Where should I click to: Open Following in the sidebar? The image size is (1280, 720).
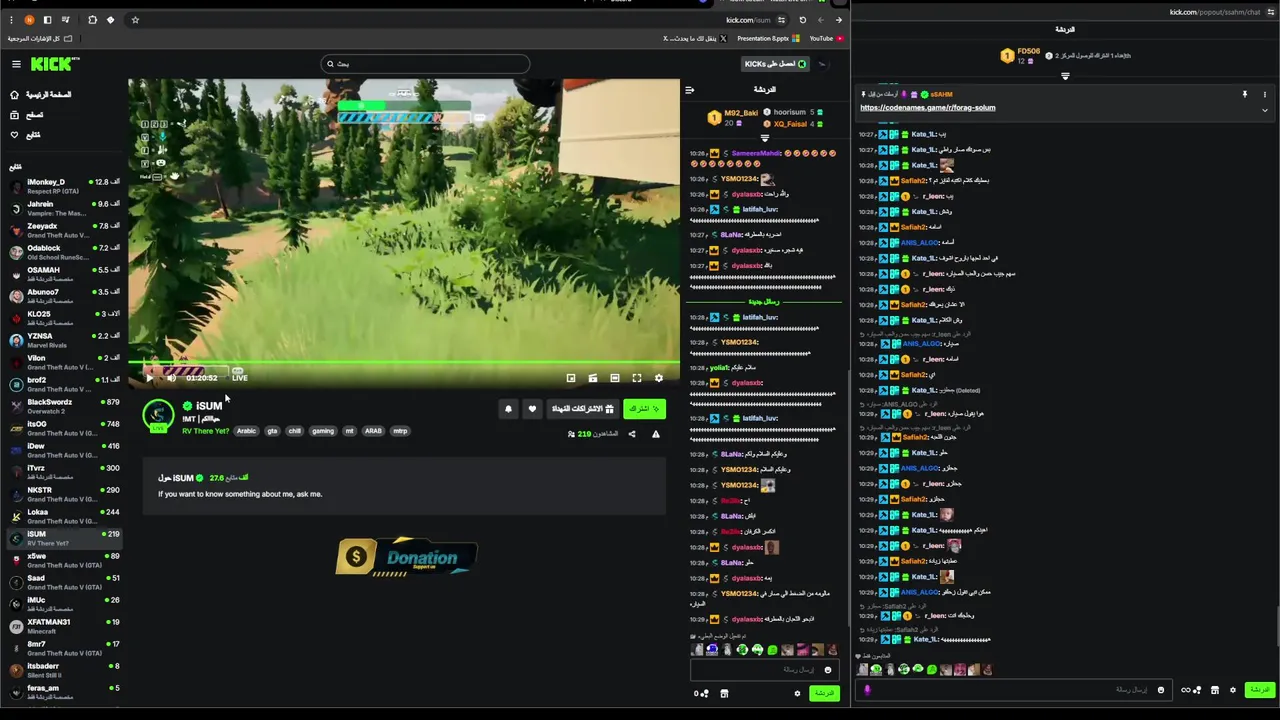click(26, 134)
